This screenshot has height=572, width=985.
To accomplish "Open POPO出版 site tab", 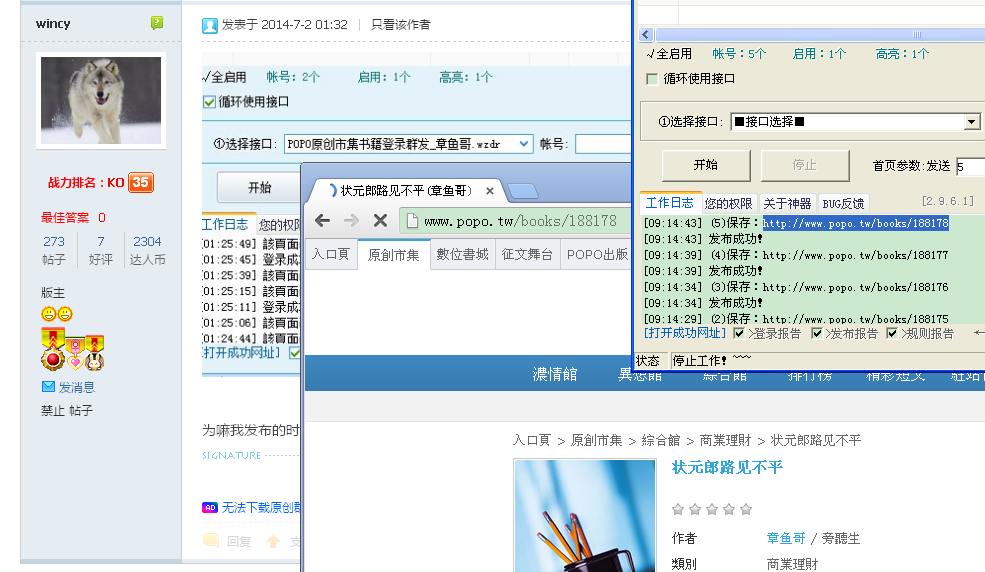I will [x=597, y=254].
